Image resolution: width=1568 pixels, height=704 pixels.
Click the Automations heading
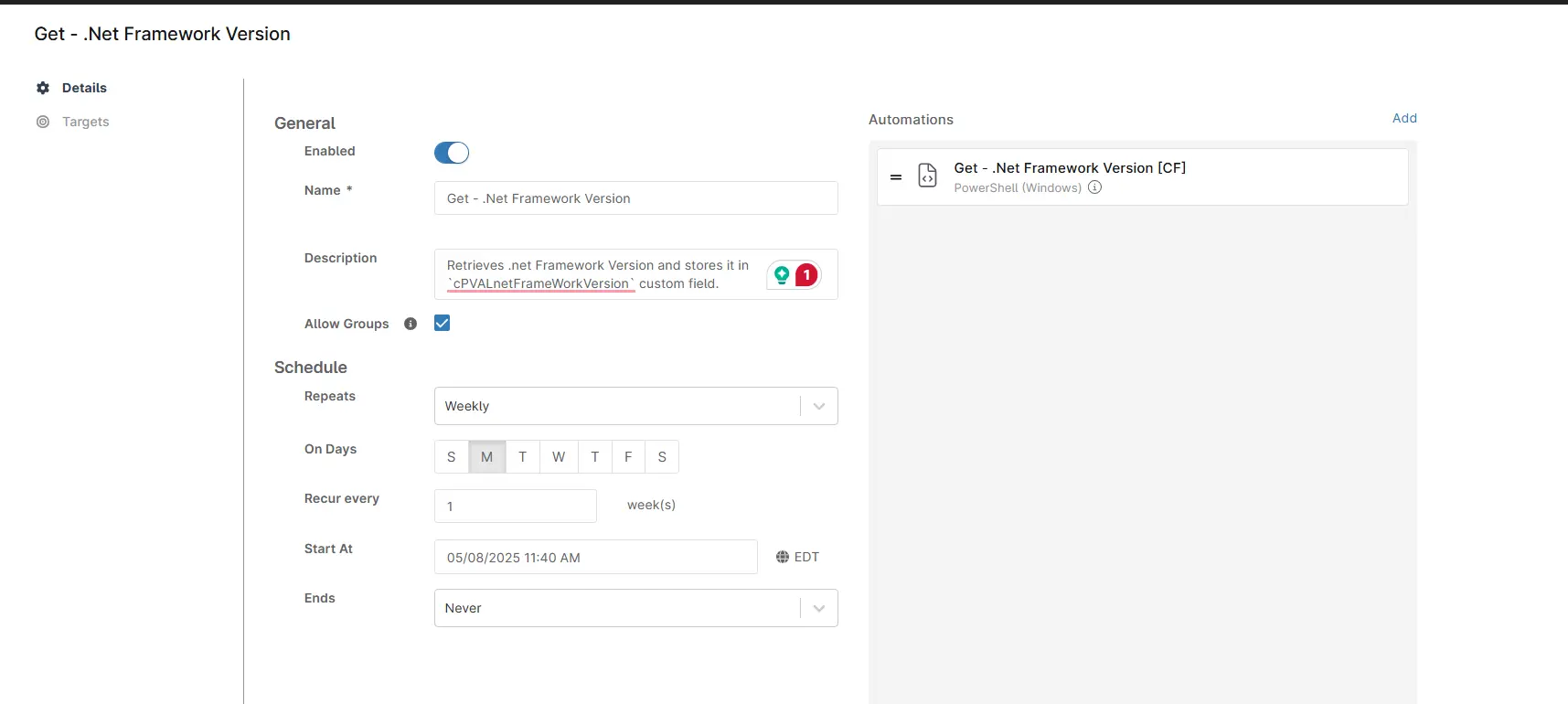911,120
